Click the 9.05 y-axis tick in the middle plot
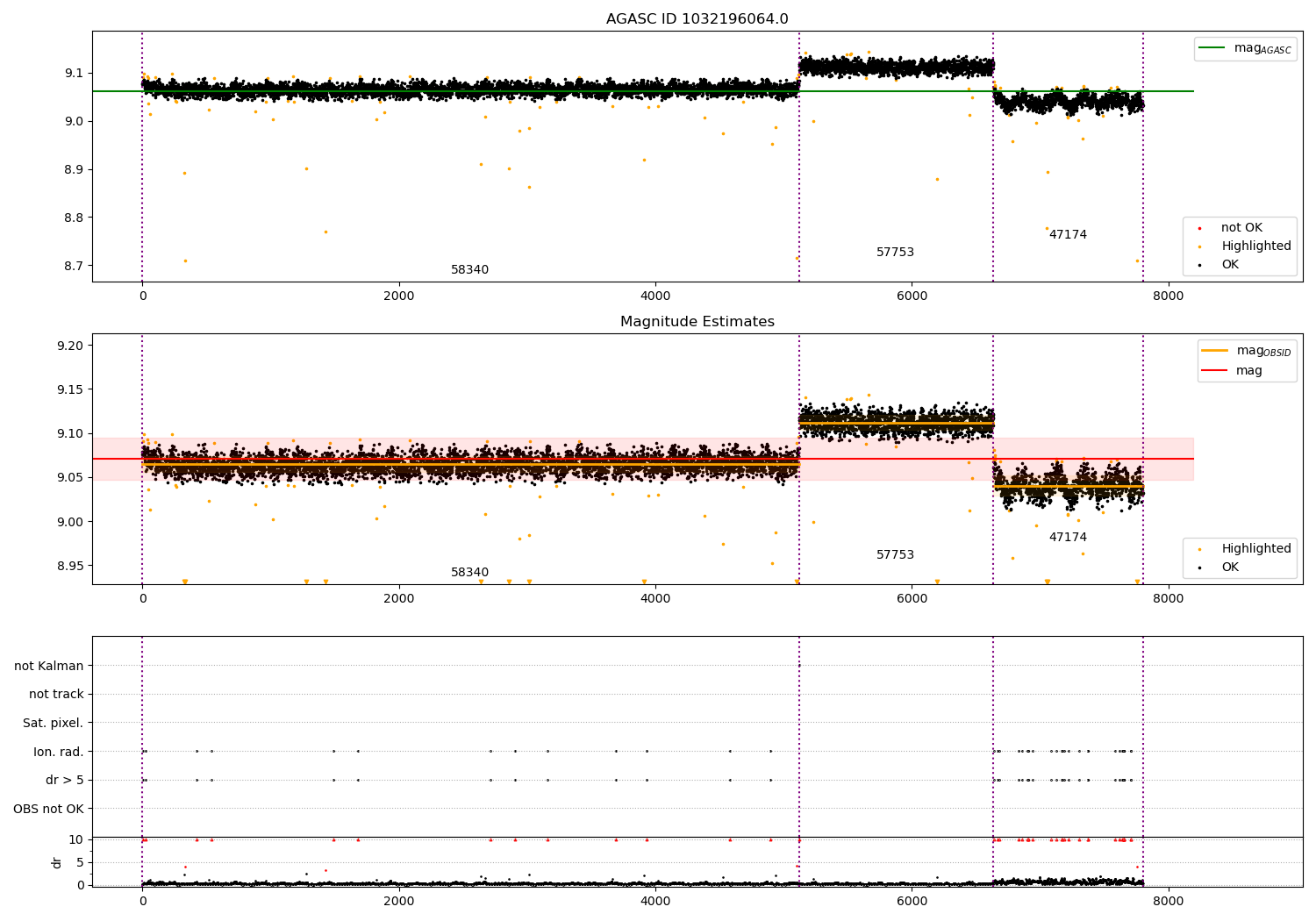 pyautogui.click(x=71, y=477)
